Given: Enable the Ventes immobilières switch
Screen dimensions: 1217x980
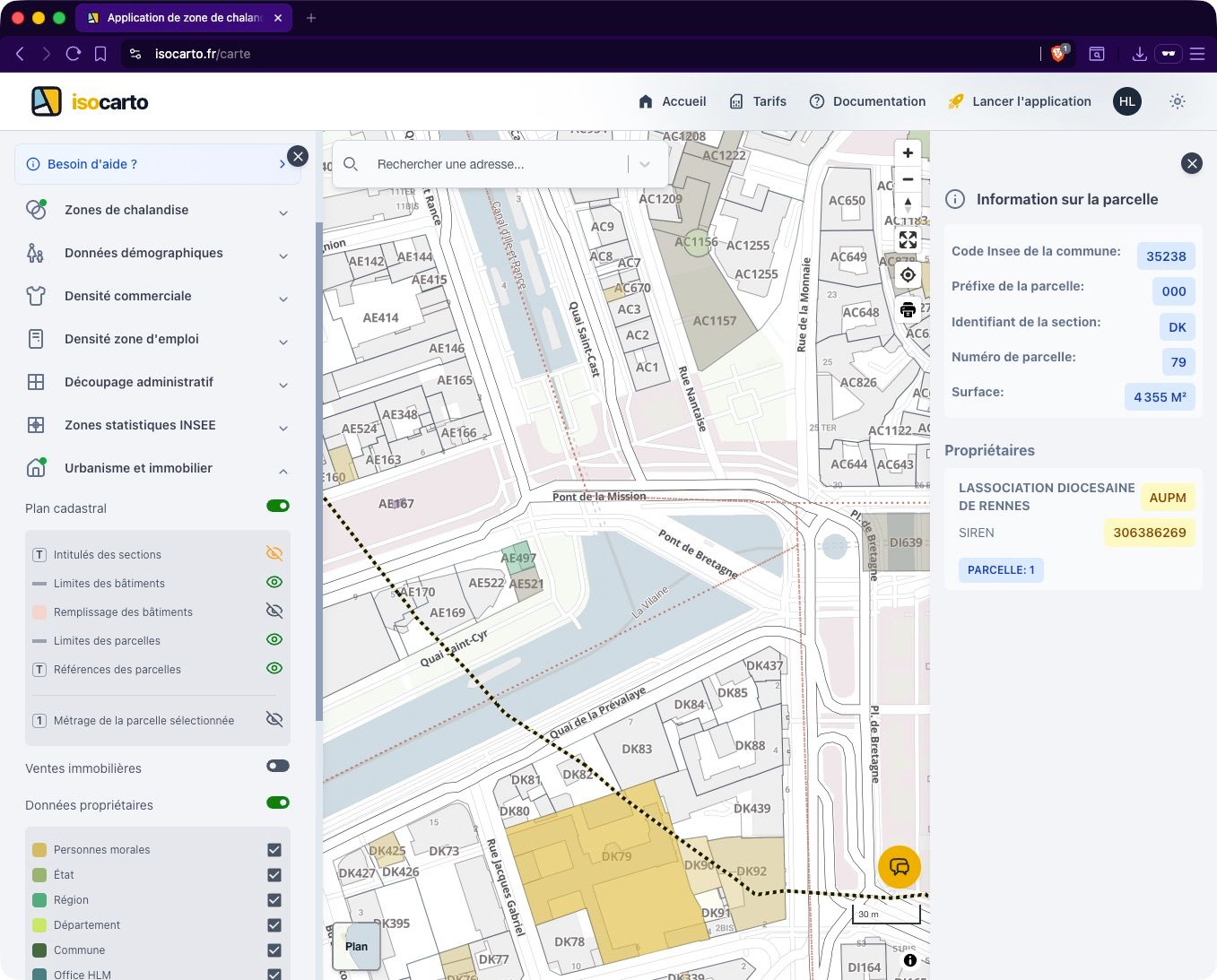Looking at the screenshot, I should click(x=278, y=767).
